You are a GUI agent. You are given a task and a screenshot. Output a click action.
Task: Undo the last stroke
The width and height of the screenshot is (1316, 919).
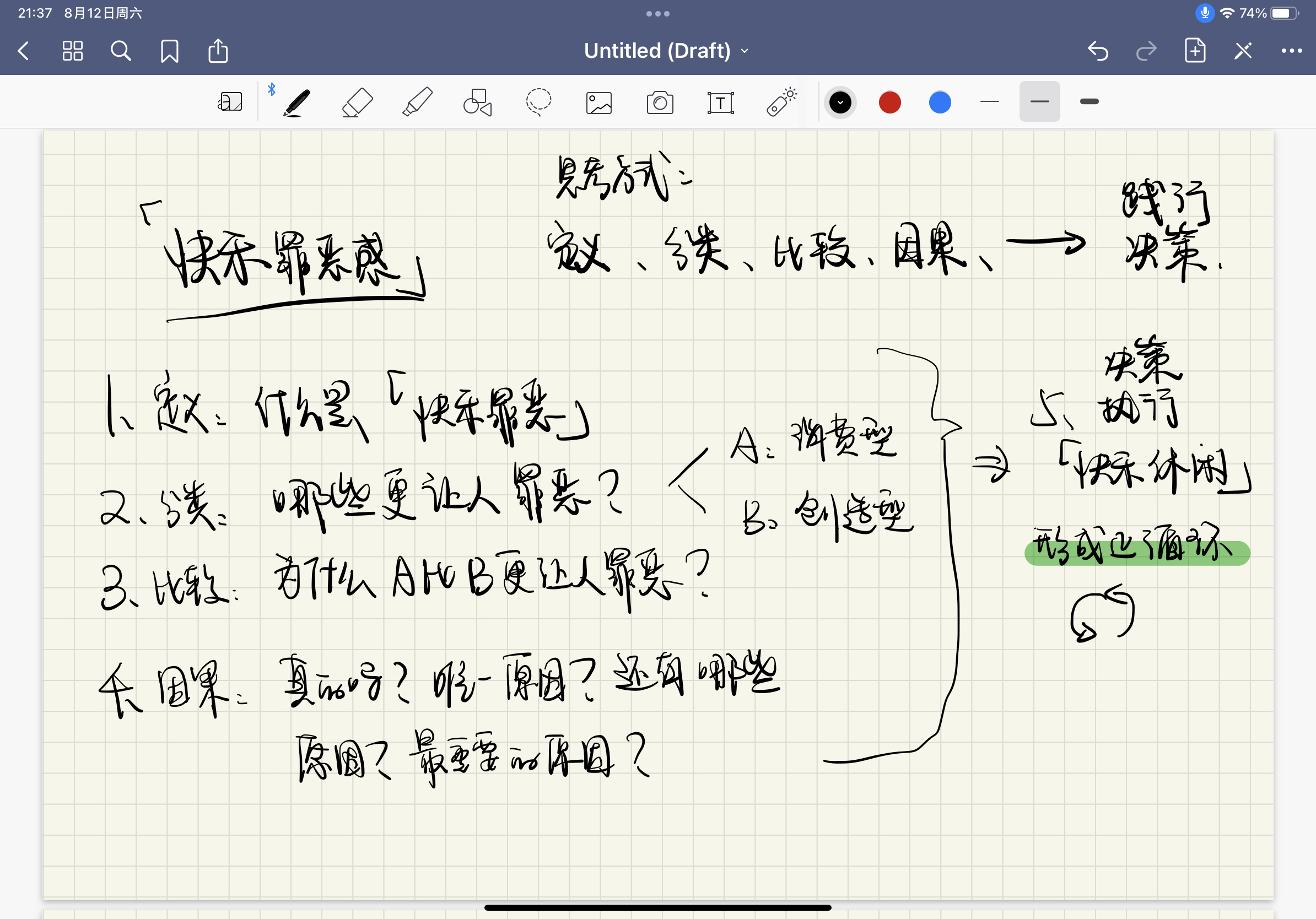[x=1098, y=51]
